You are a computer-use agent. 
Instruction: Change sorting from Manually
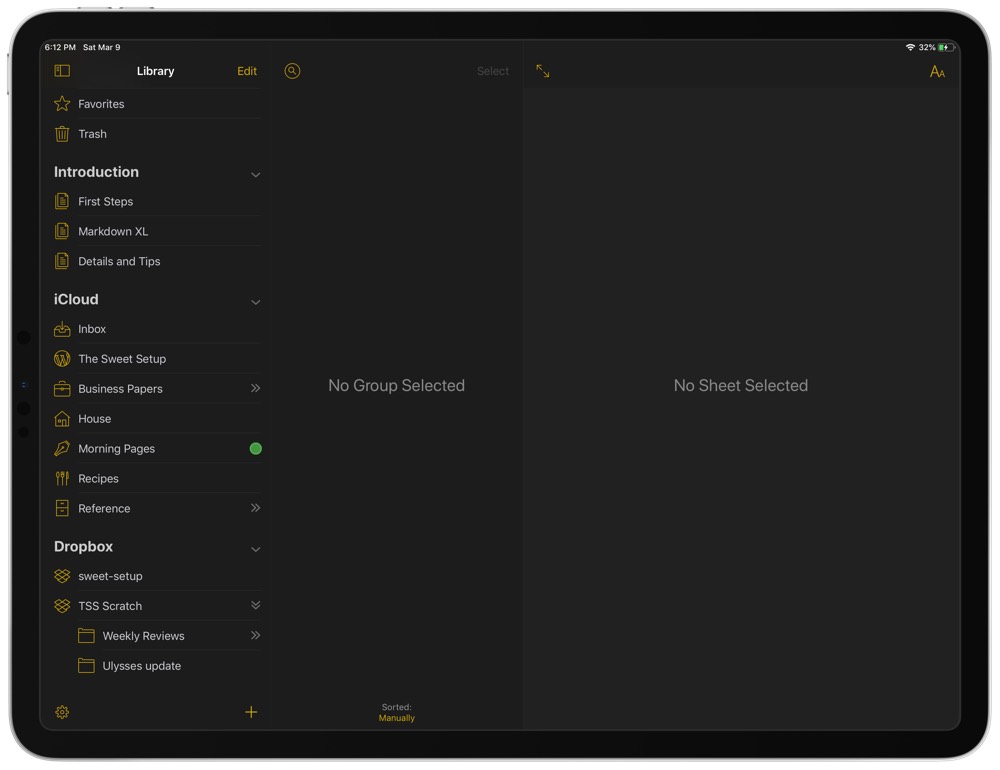coord(397,718)
